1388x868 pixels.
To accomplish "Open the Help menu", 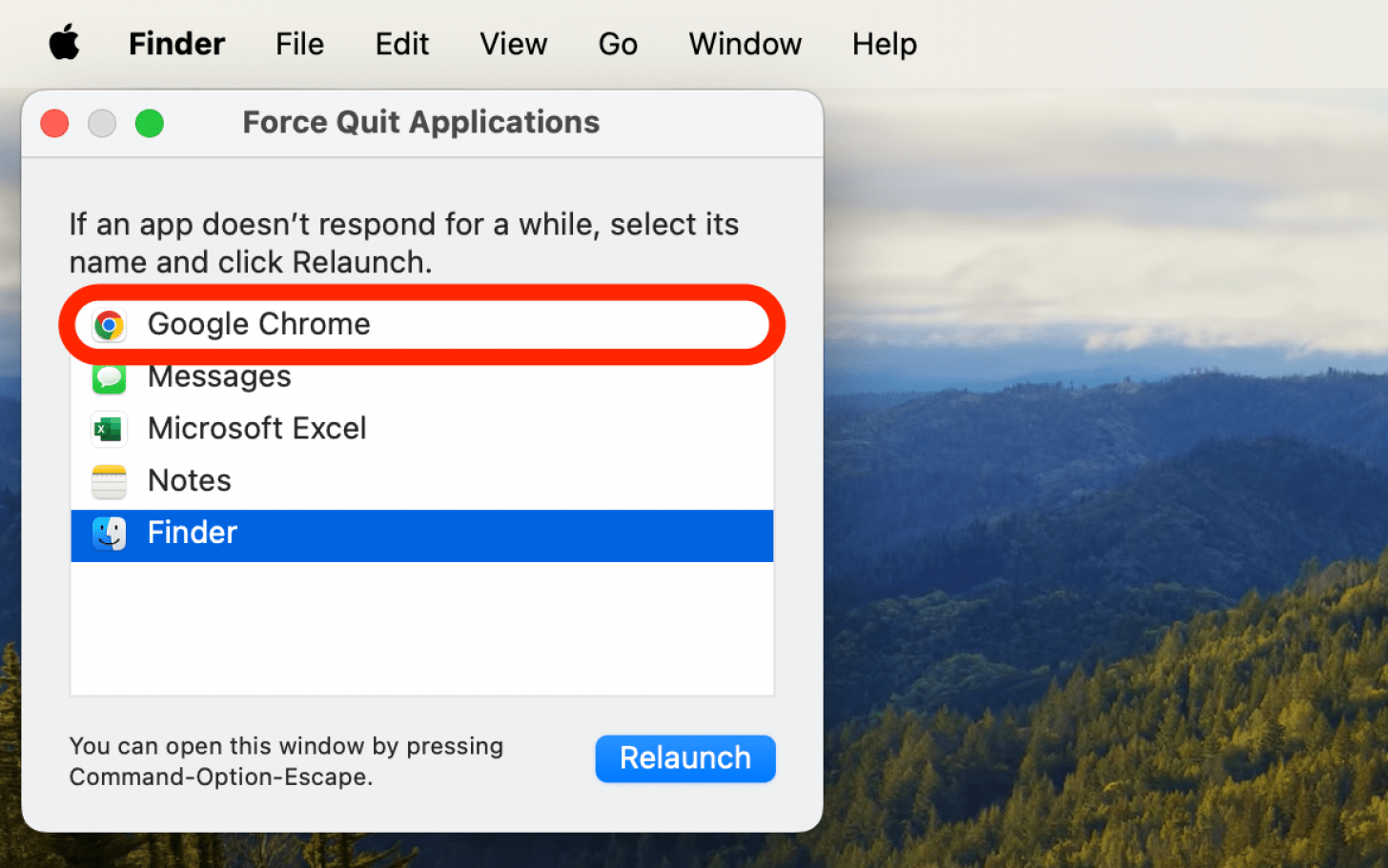I will click(884, 44).
